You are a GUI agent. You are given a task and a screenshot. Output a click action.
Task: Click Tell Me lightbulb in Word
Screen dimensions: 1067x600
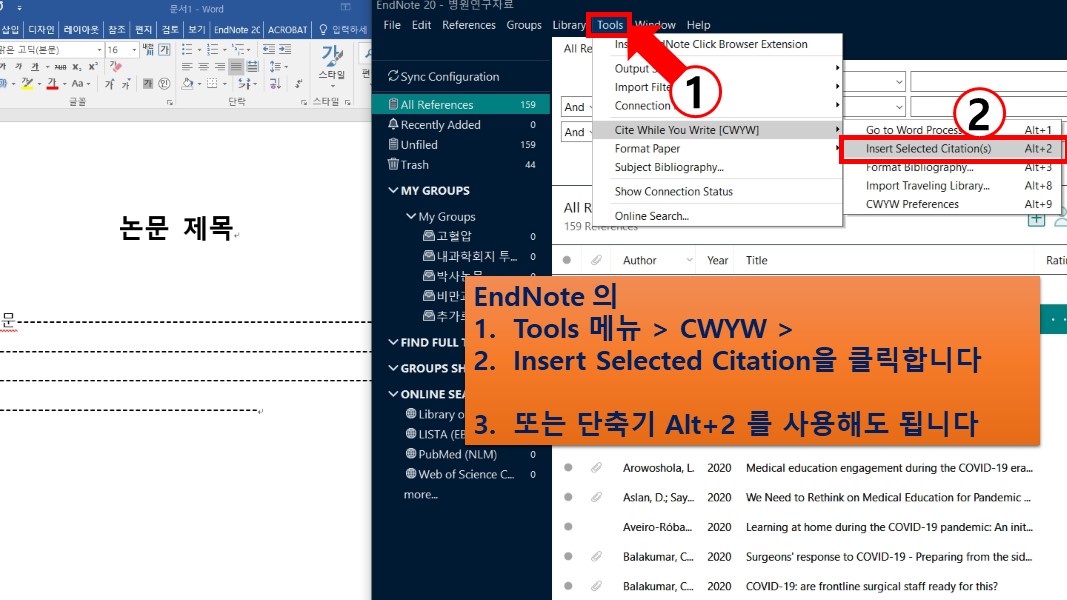(323, 29)
